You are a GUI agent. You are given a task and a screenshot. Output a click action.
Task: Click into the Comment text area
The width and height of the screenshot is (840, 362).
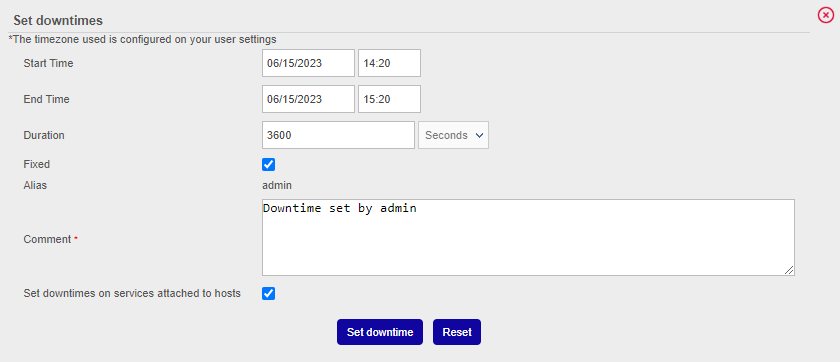[x=528, y=238]
